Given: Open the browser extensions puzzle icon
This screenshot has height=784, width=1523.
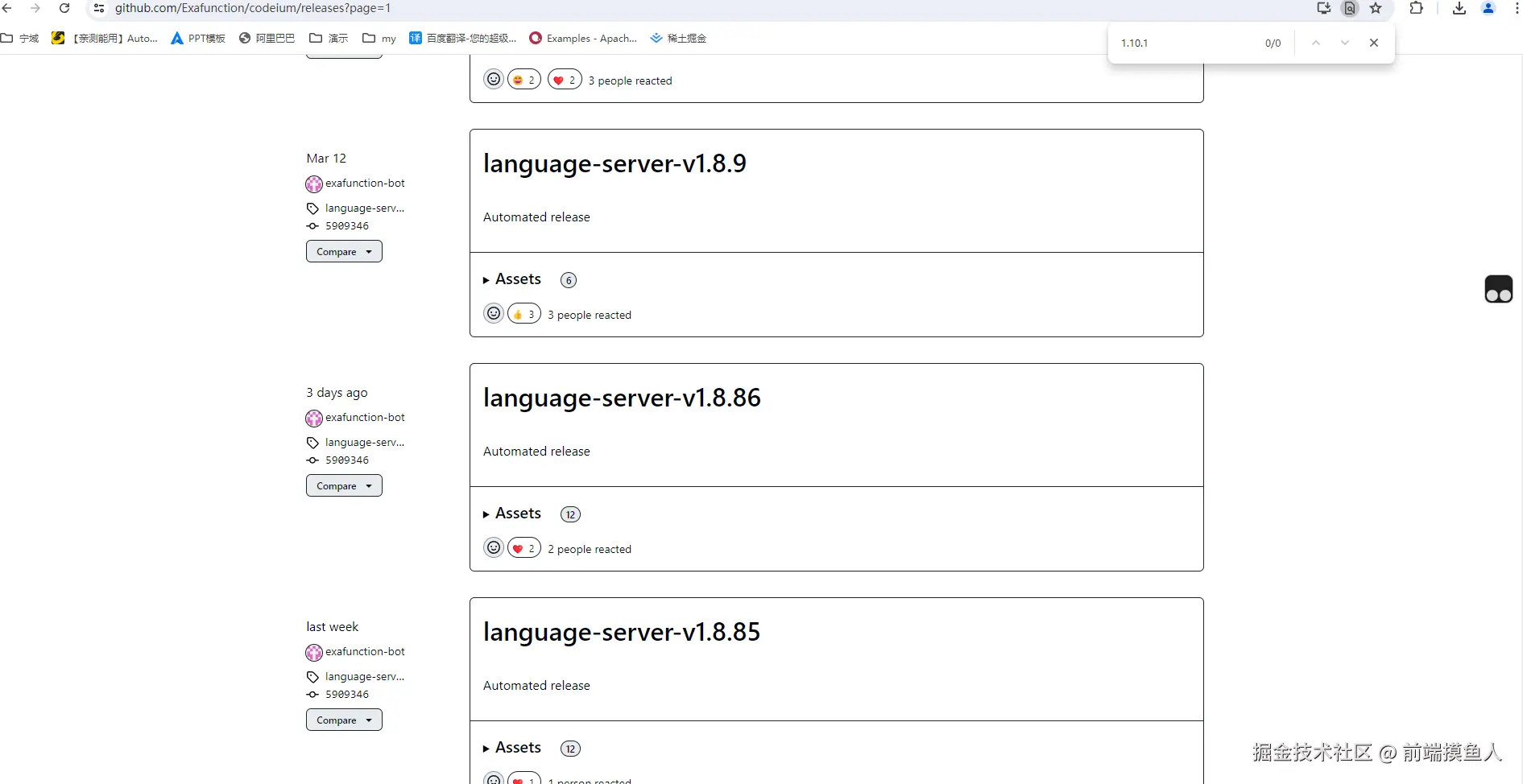Looking at the screenshot, I should click(x=1416, y=8).
